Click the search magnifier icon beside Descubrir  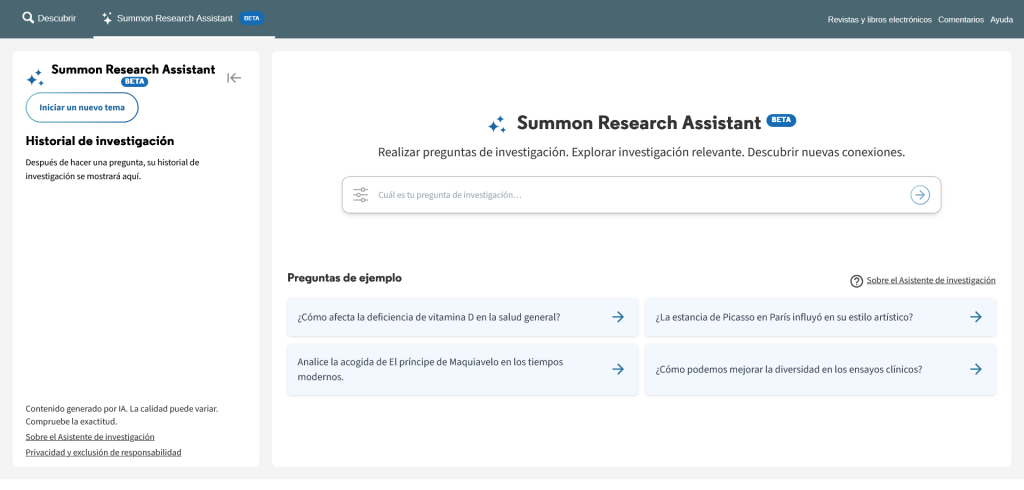pyautogui.click(x=28, y=18)
